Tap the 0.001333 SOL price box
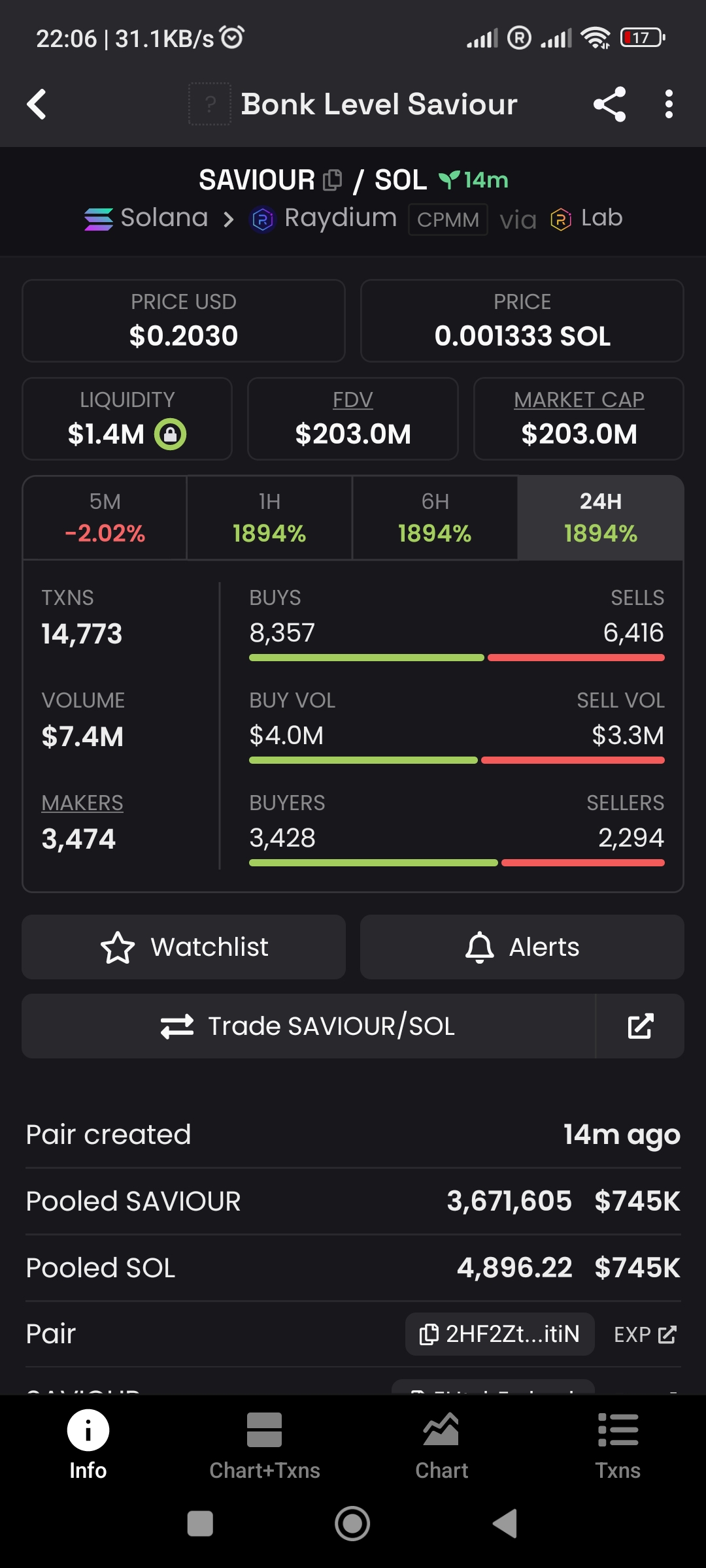The image size is (706, 1568). (x=522, y=321)
